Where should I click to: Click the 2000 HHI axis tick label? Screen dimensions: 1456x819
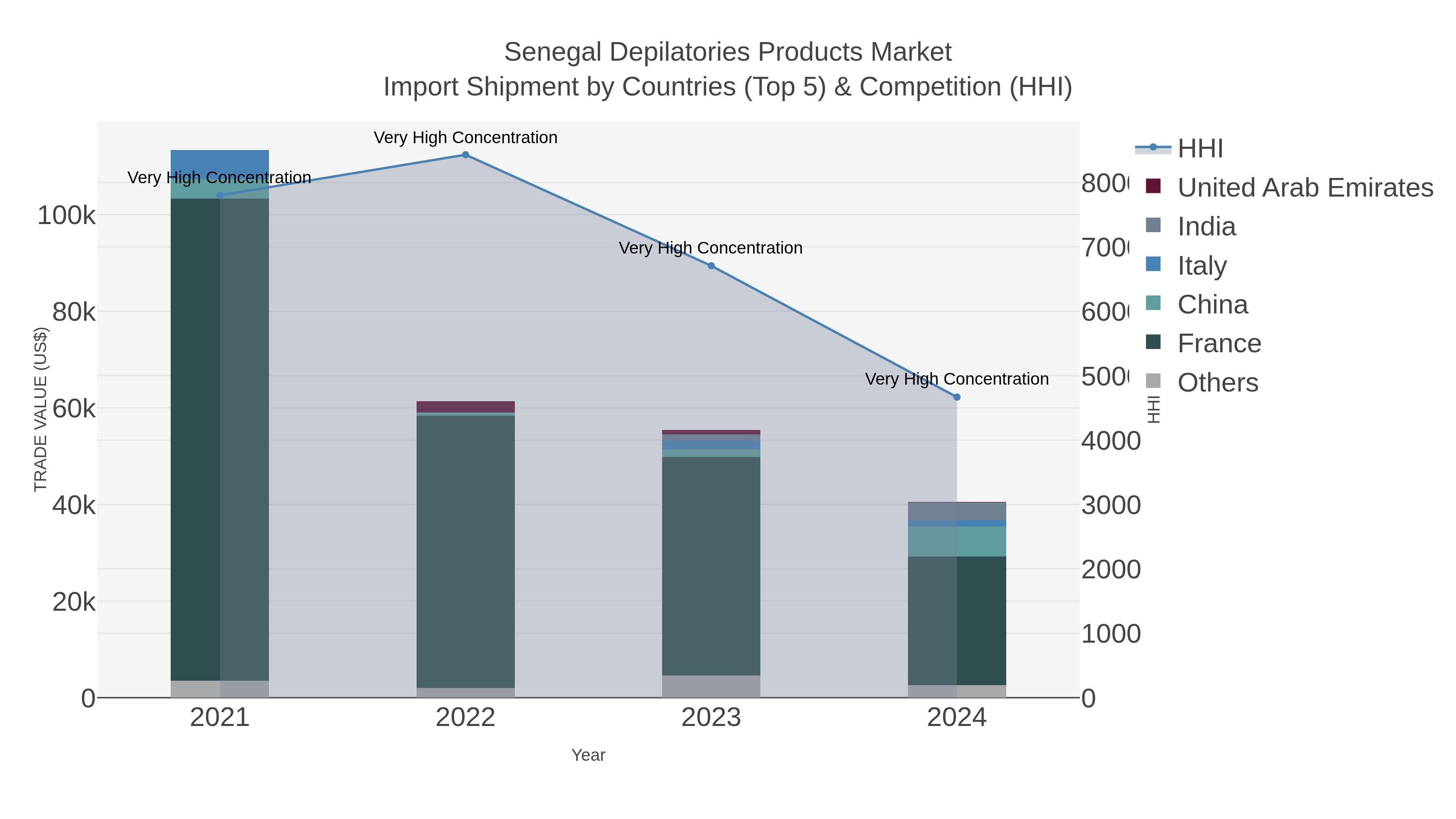pyautogui.click(x=1111, y=570)
